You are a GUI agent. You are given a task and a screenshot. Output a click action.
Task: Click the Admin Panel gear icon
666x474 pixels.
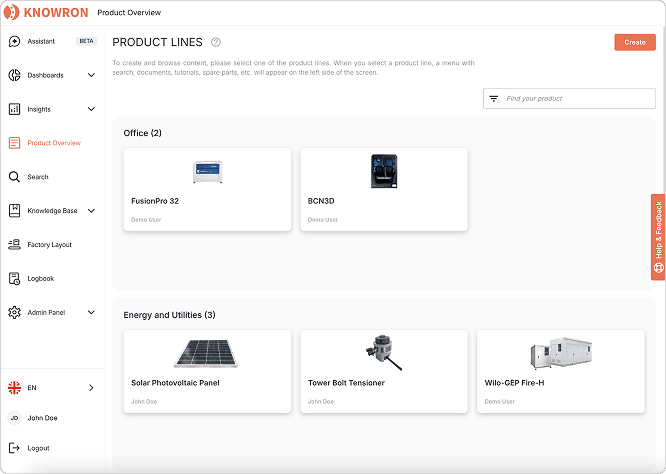coord(14,312)
